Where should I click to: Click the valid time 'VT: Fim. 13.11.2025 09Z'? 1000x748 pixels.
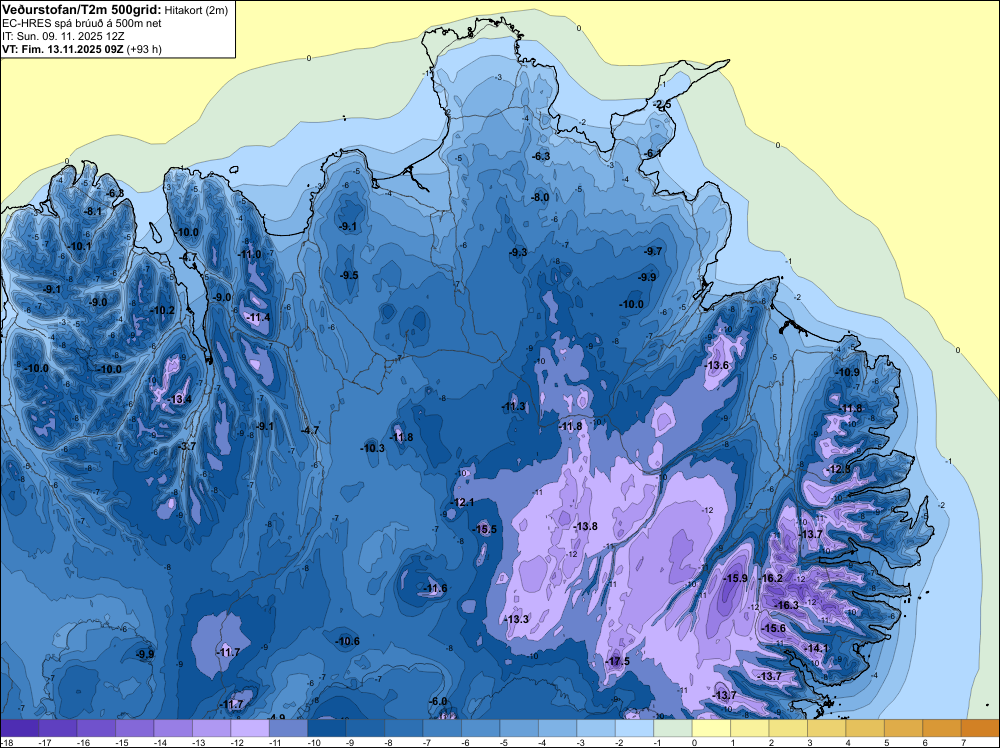coord(63,49)
